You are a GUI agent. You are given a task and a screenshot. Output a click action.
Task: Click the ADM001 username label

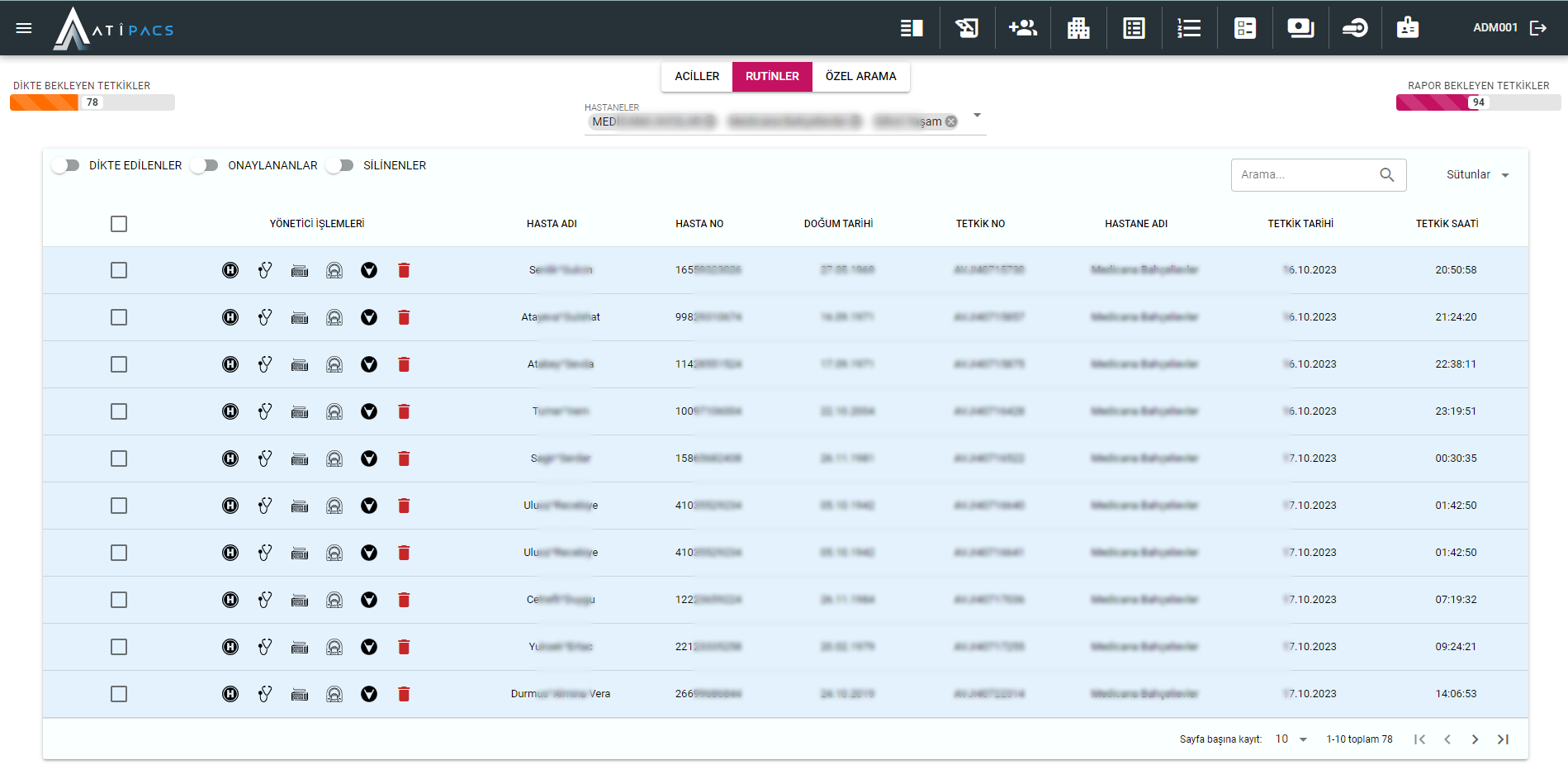coord(1495,27)
